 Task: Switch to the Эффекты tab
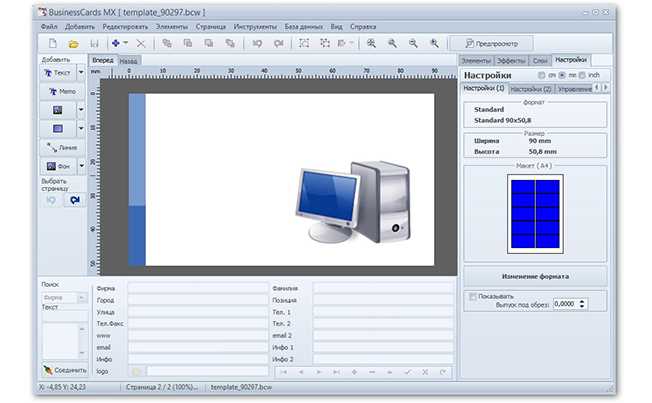(x=511, y=61)
